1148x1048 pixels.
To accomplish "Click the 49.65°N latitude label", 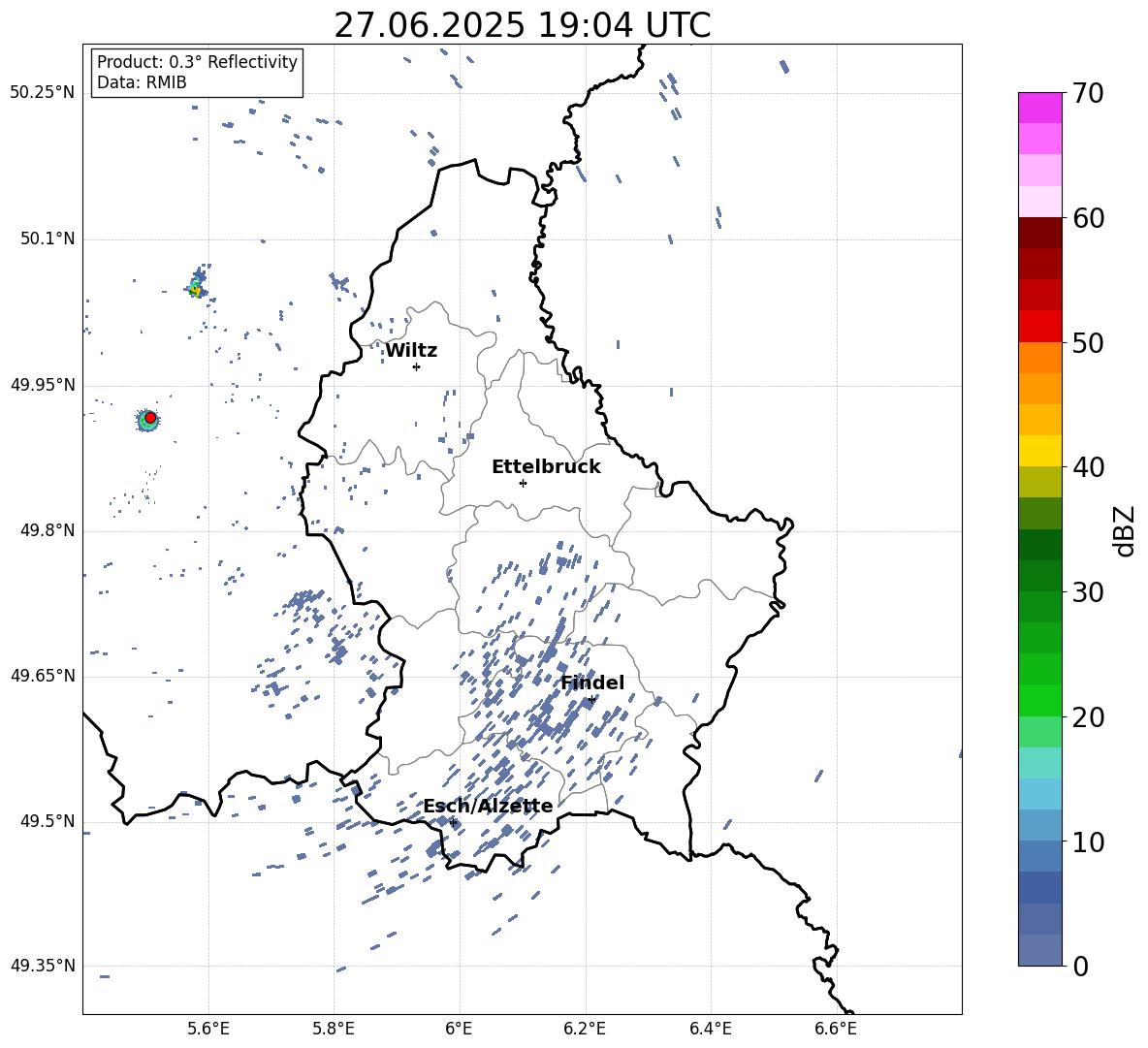I will coord(43,675).
